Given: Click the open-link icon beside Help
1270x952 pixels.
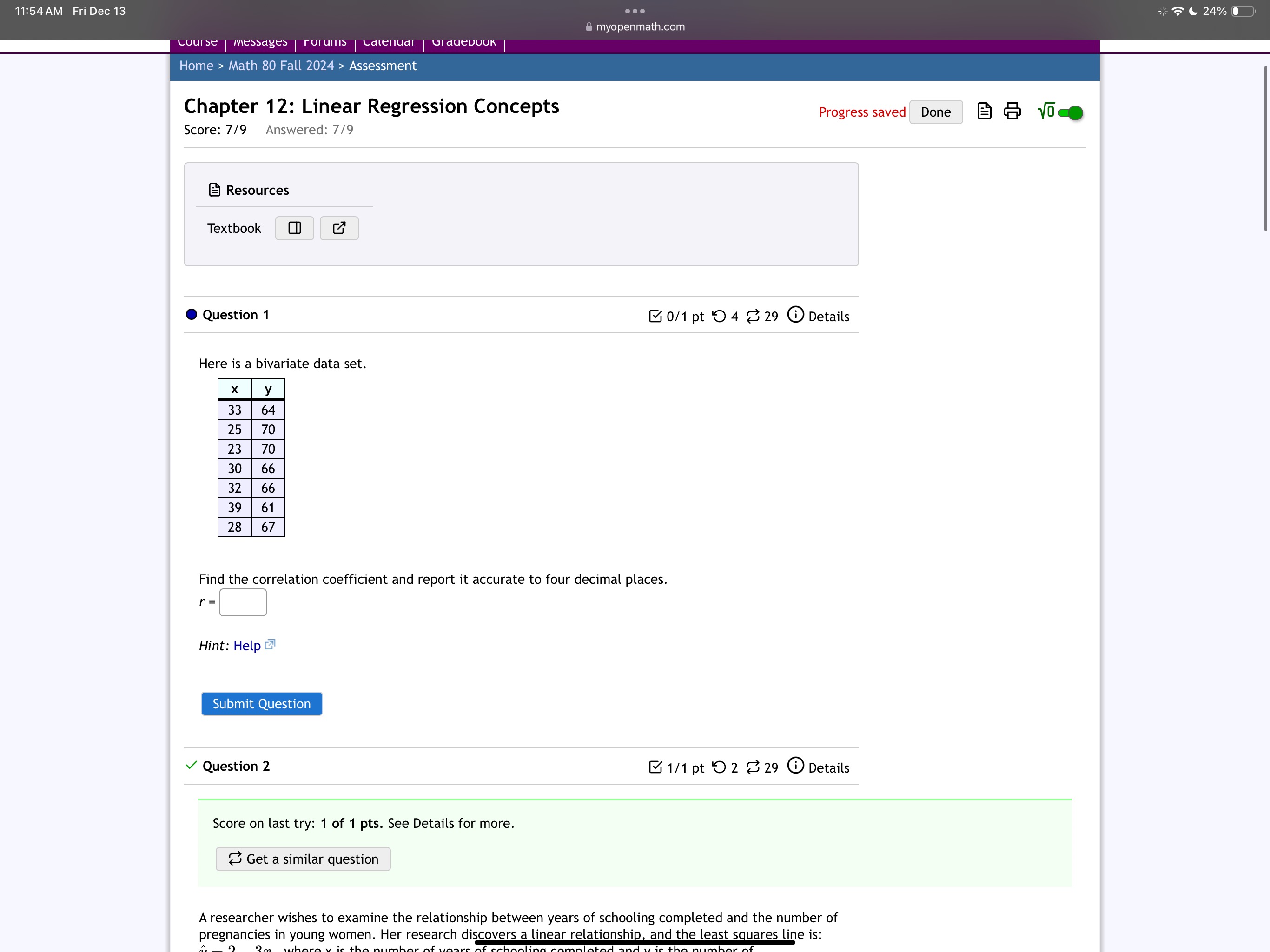Looking at the screenshot, I should 271,644.
